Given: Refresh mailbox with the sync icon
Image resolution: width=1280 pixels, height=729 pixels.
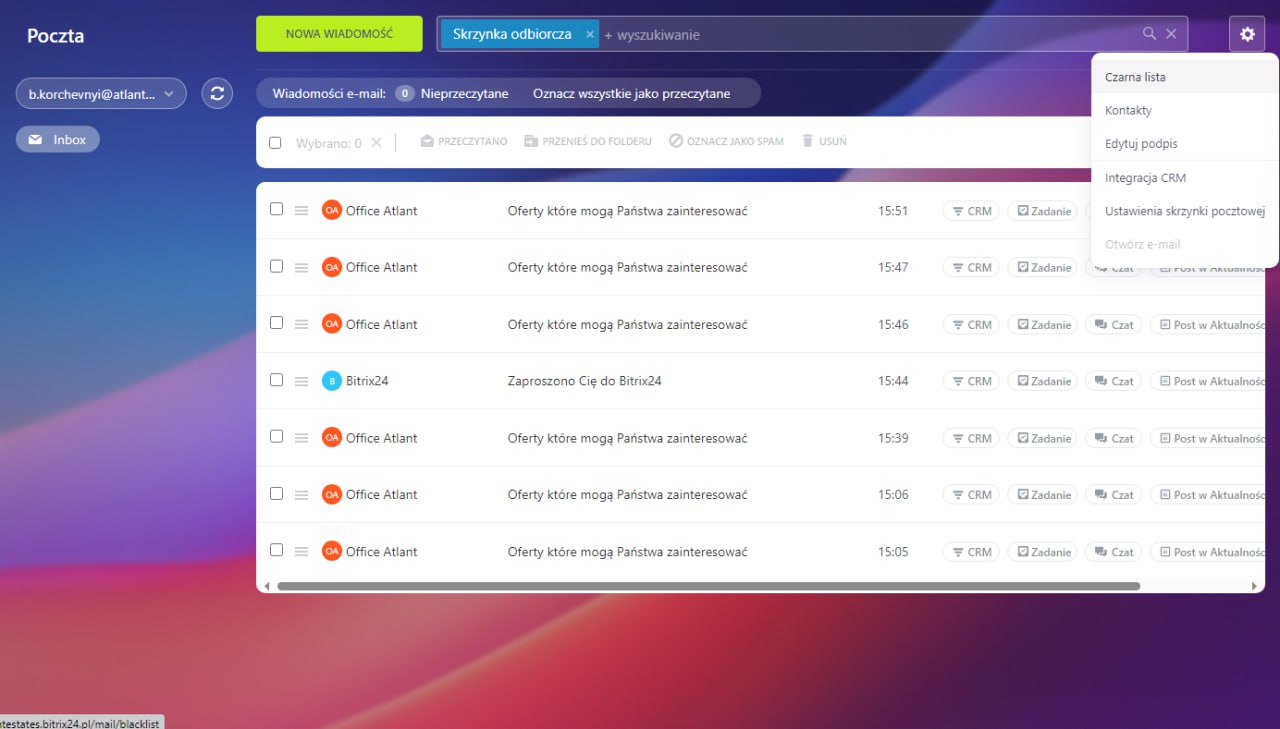Looking at the screenshot, I should (x=217, y=94).
